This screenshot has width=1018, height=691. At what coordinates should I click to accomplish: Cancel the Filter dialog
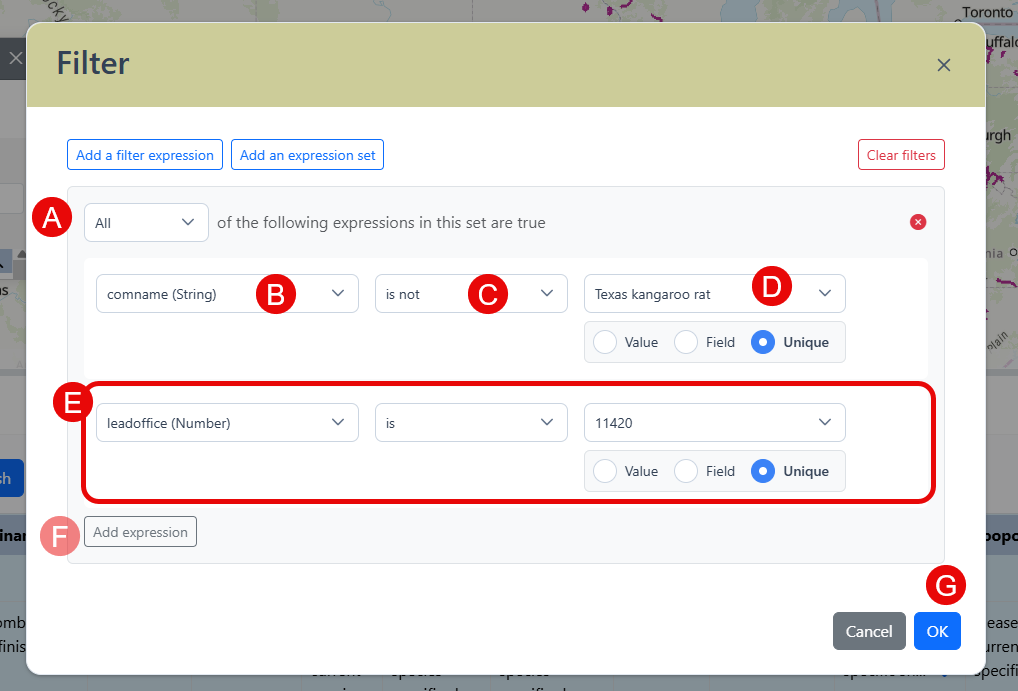pos(869,631)
